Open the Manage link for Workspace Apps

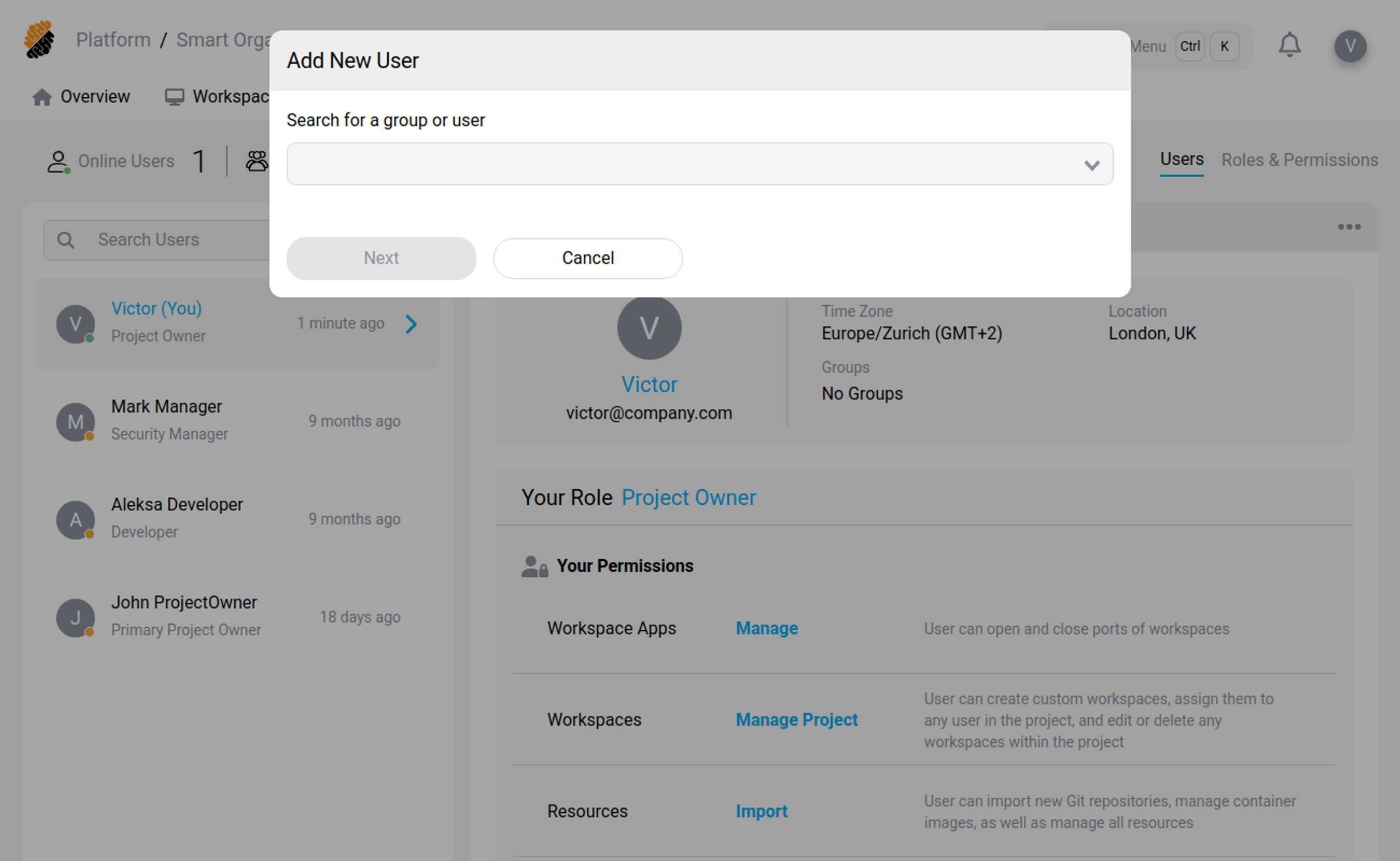767,628
